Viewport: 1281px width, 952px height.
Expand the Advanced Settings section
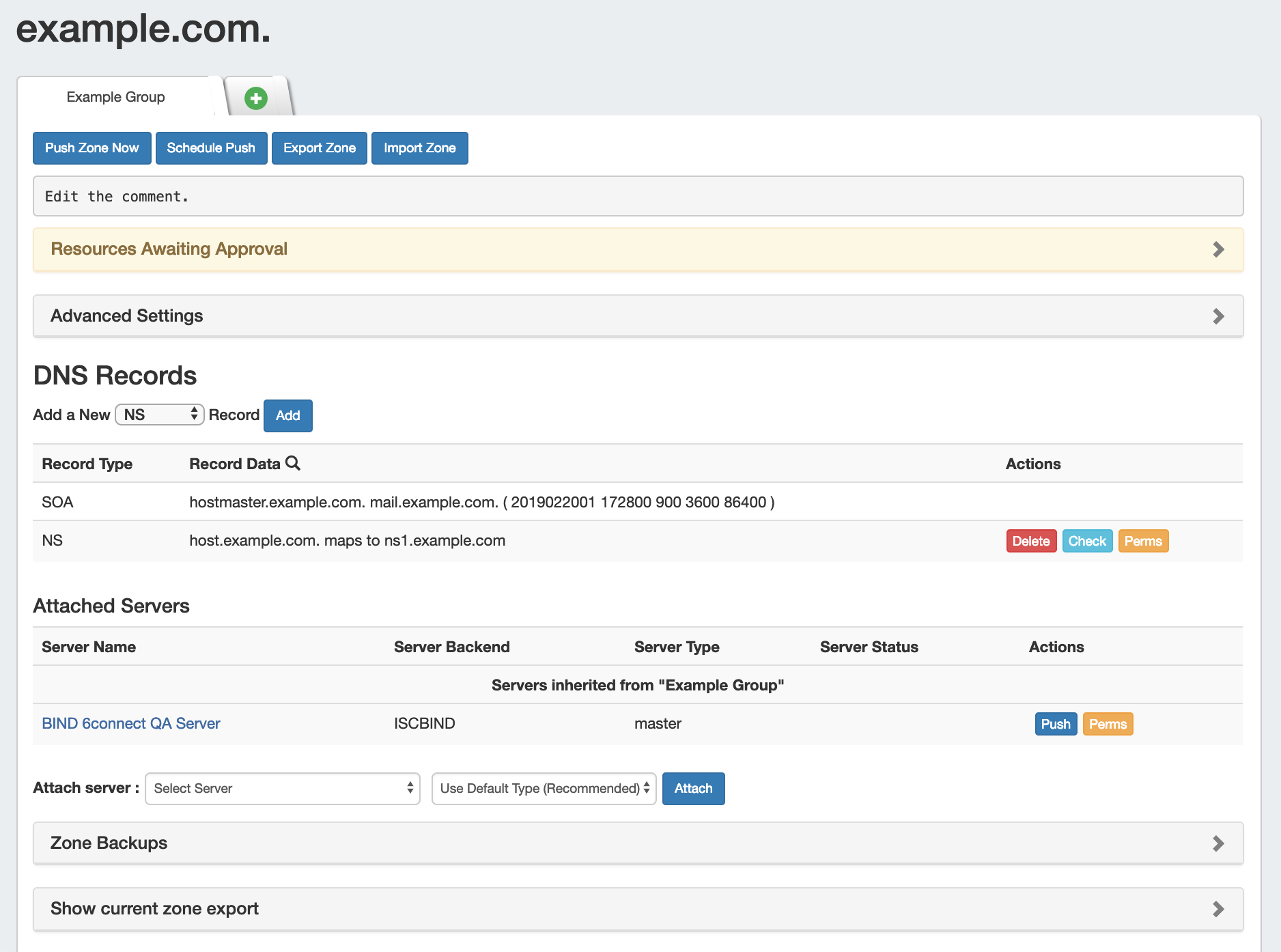point(638,316)
